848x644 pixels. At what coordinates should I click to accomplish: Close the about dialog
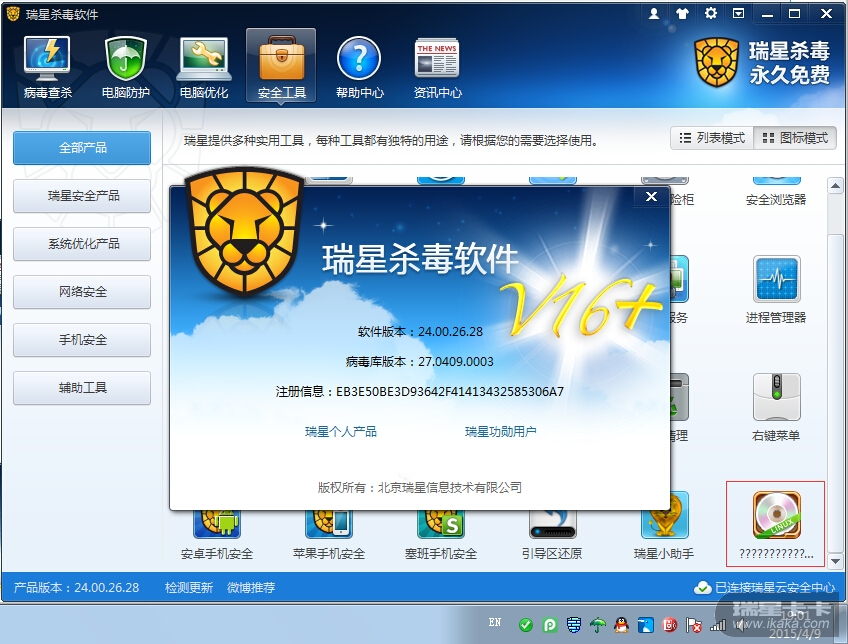651,197
